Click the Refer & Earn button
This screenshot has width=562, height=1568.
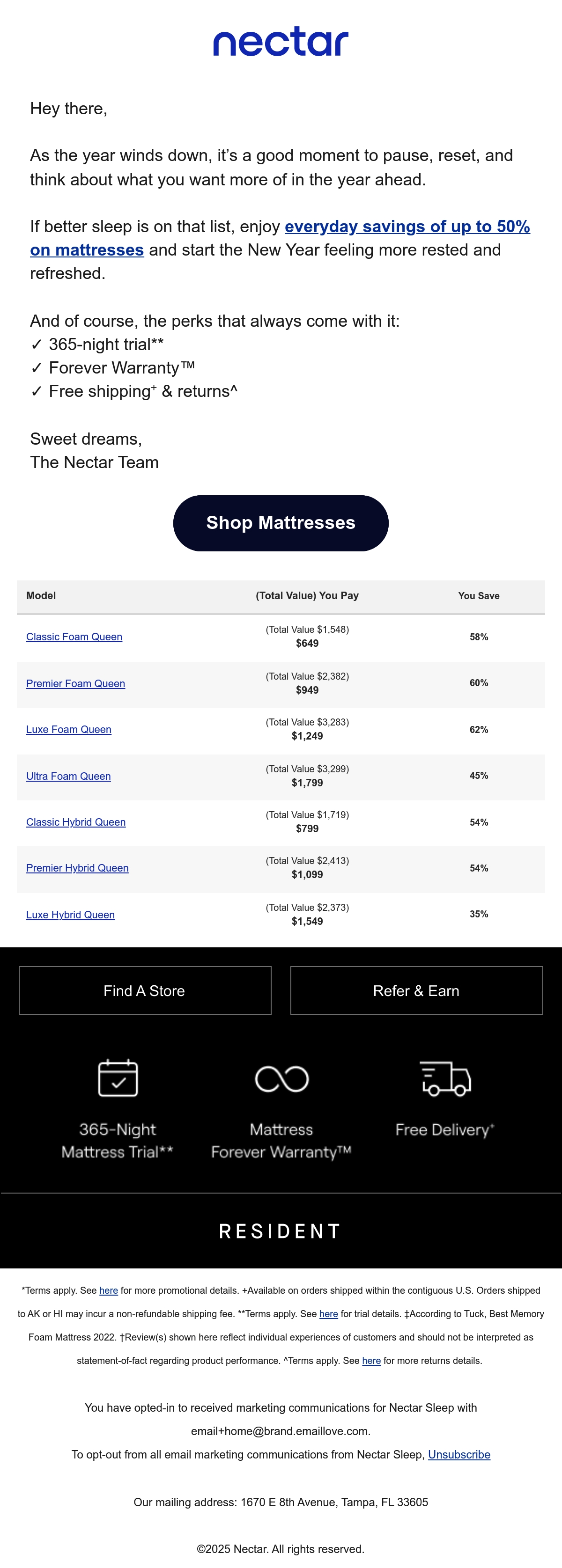coord(416,990)
